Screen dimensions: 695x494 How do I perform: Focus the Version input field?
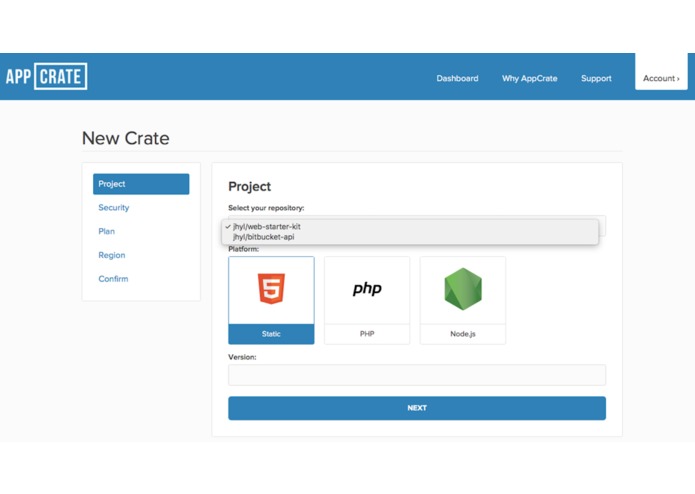pos(417,375)
